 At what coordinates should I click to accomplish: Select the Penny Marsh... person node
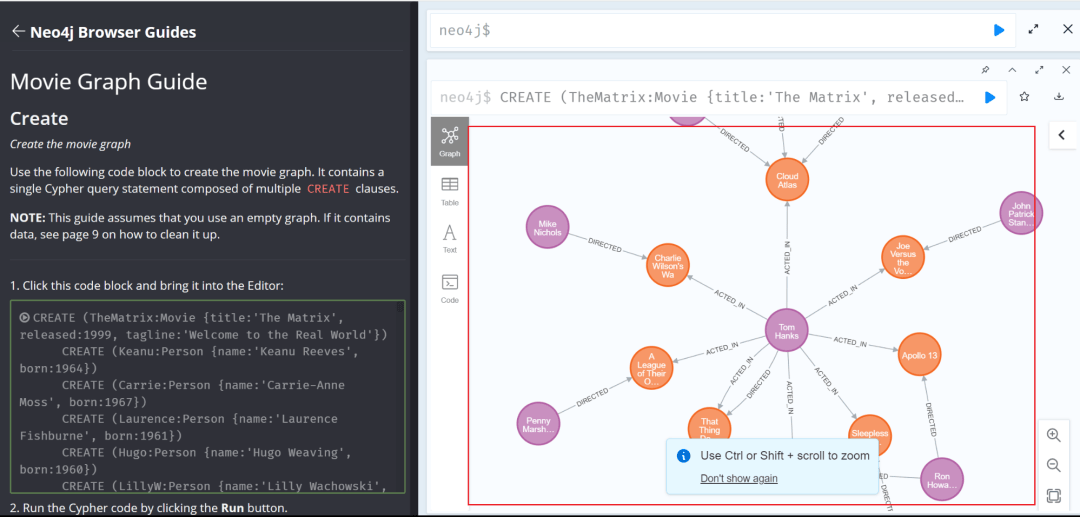[538, 424]
